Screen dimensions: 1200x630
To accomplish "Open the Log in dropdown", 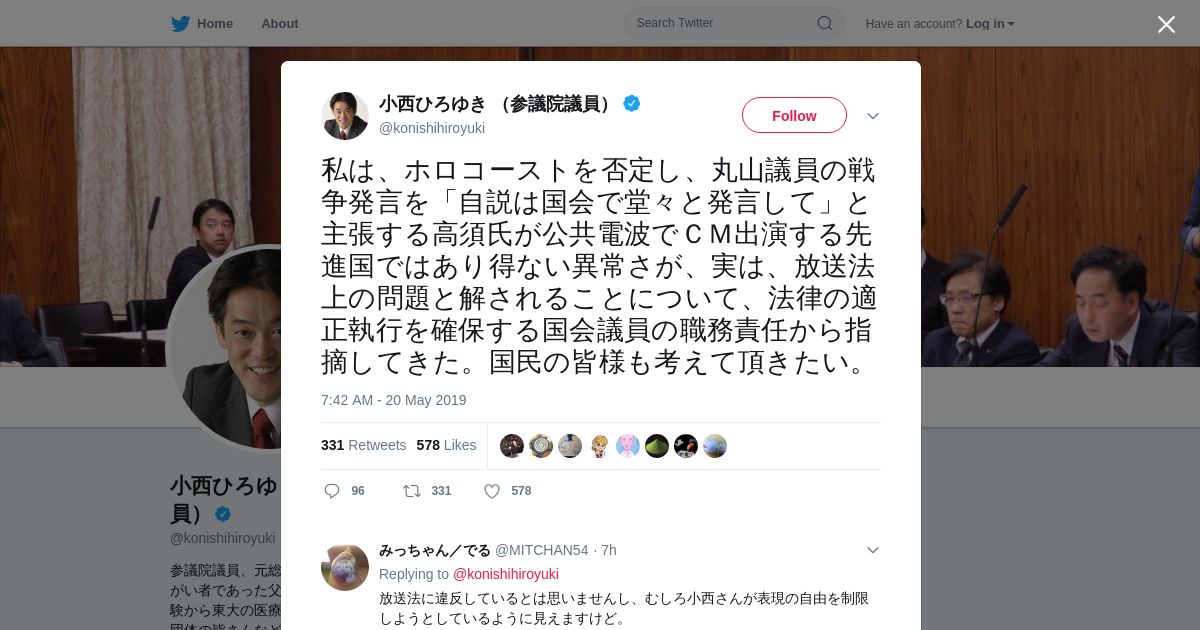I will point(990,23).
